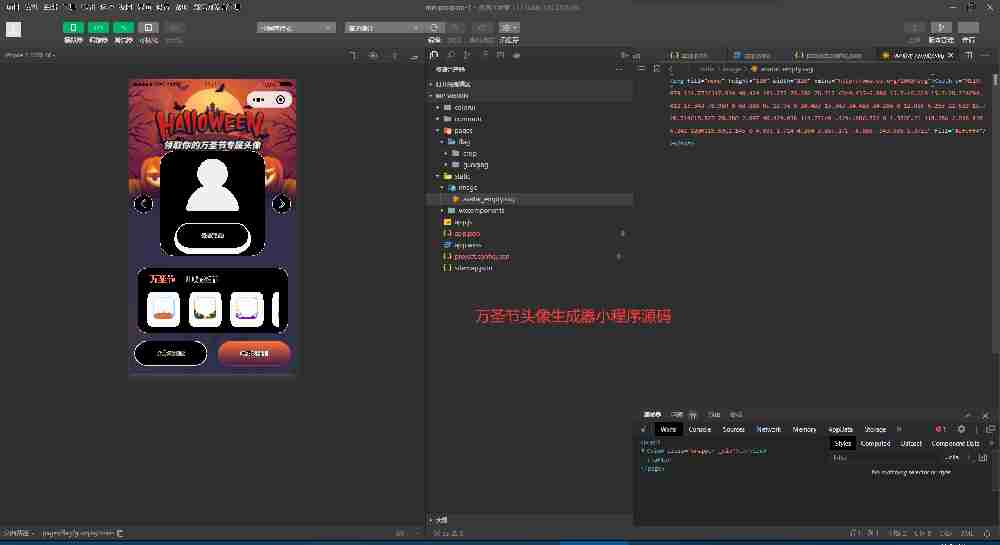Screen dimensions: 1000x545
Task: Click the compile refresh icon
Action: pyautogui.click(x=434, y=27)
